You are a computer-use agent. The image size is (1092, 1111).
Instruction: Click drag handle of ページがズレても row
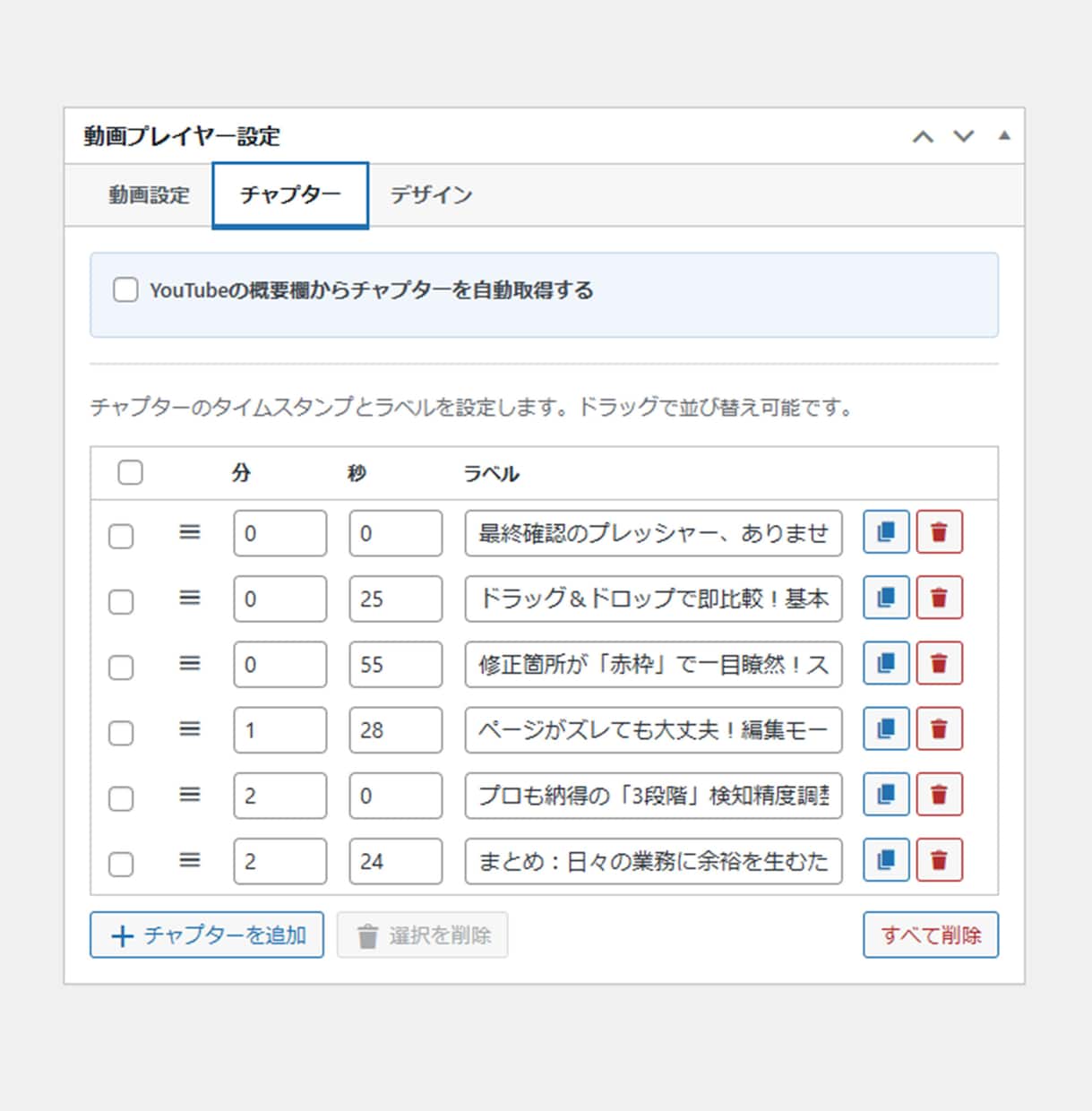pos(189,728)
